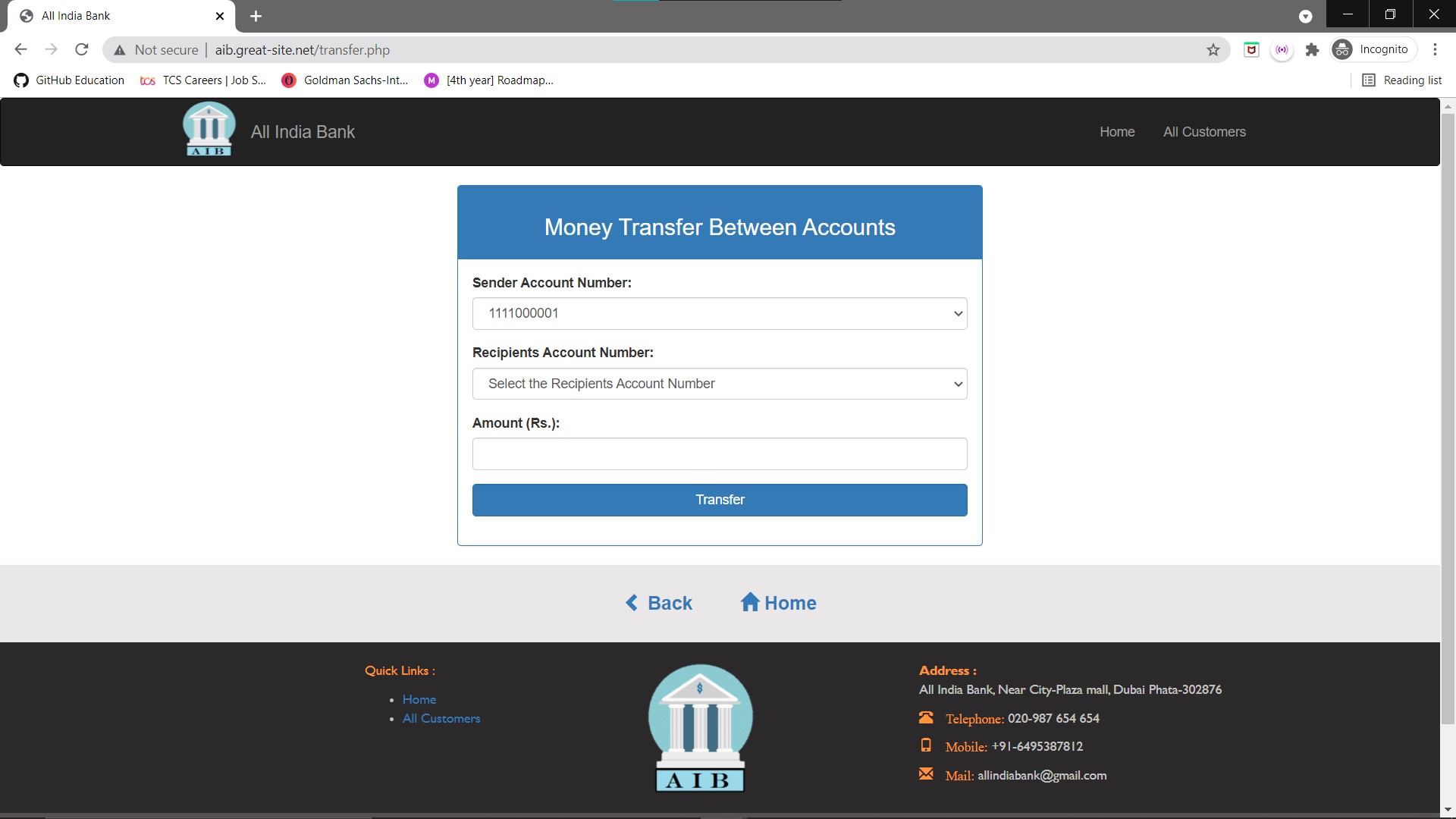Open the Recipients Account Number dropdown
The image size is (1456, 819).
720,384
